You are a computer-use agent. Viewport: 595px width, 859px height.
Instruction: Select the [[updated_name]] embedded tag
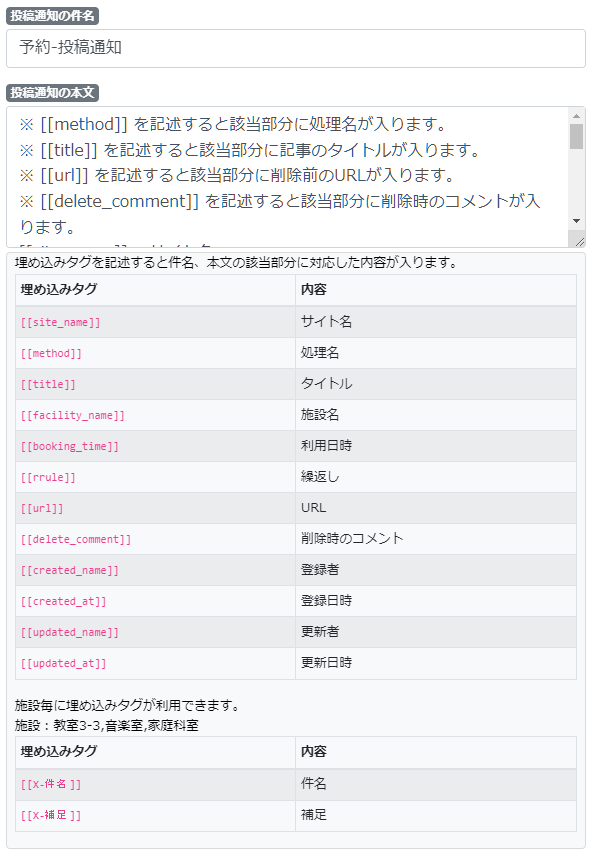click(67, 632)
